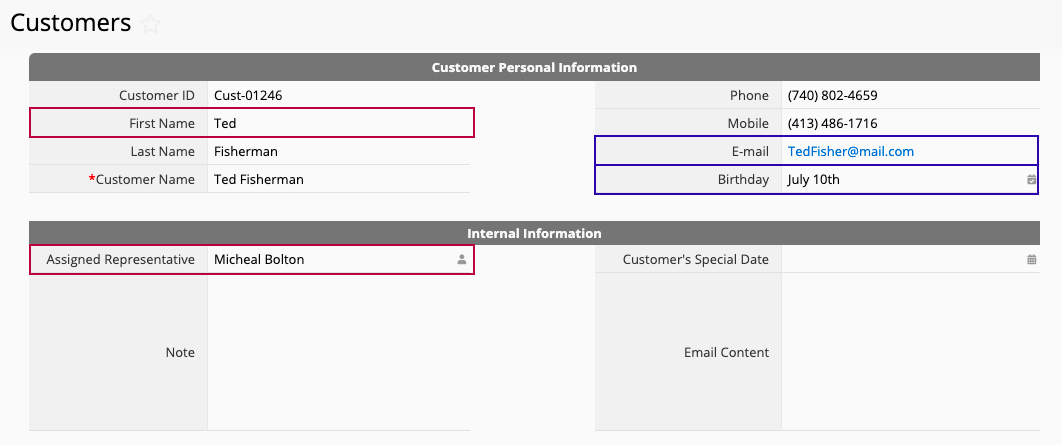Click the Mobile number field

coord(910,123)
